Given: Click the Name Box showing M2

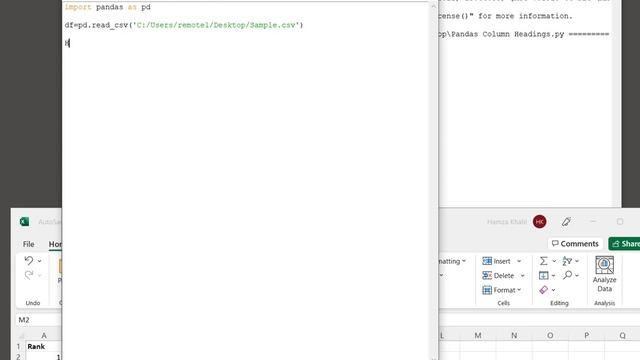Looking at the screenshot, I should pyautogui.click(x=38, y=320).
